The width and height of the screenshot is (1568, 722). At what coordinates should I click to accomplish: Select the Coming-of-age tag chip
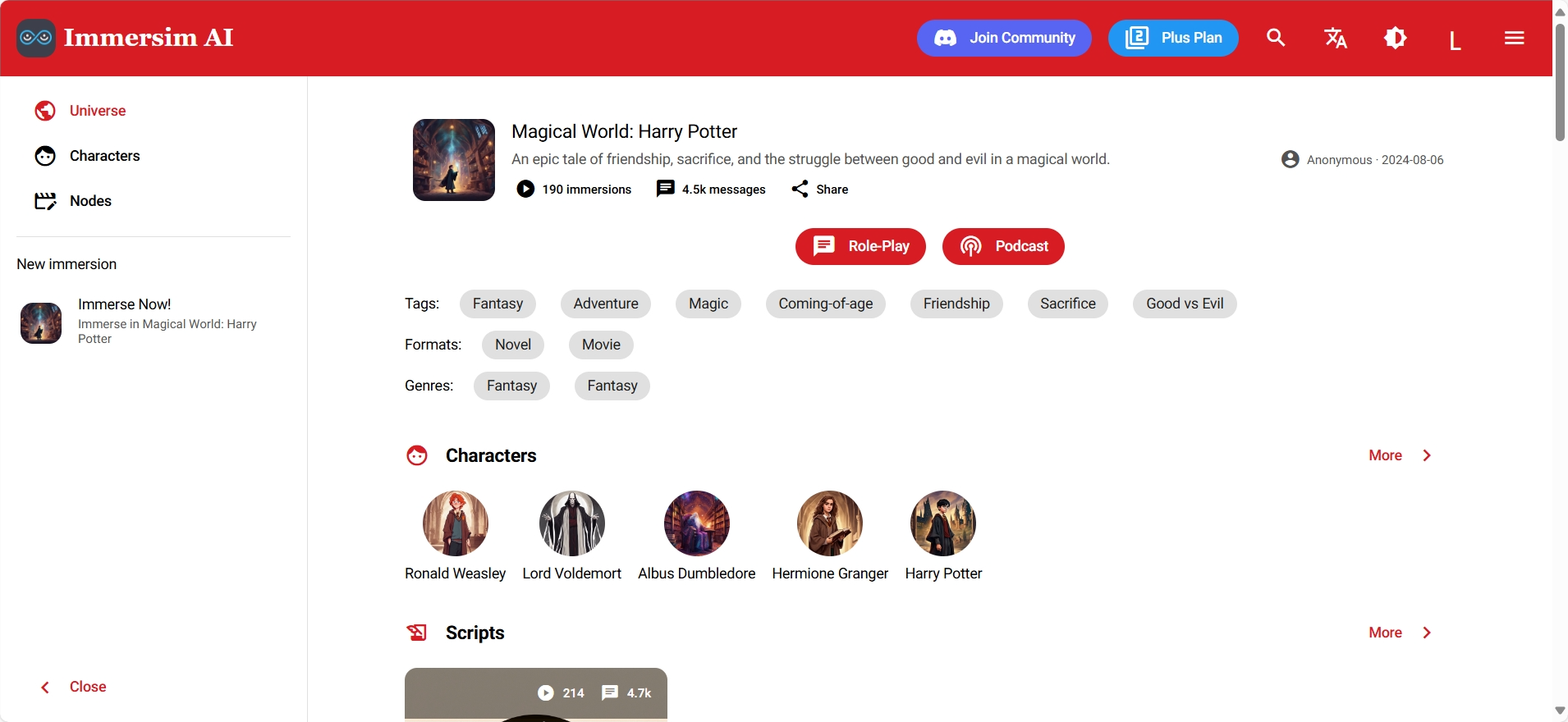pos(826,304)
